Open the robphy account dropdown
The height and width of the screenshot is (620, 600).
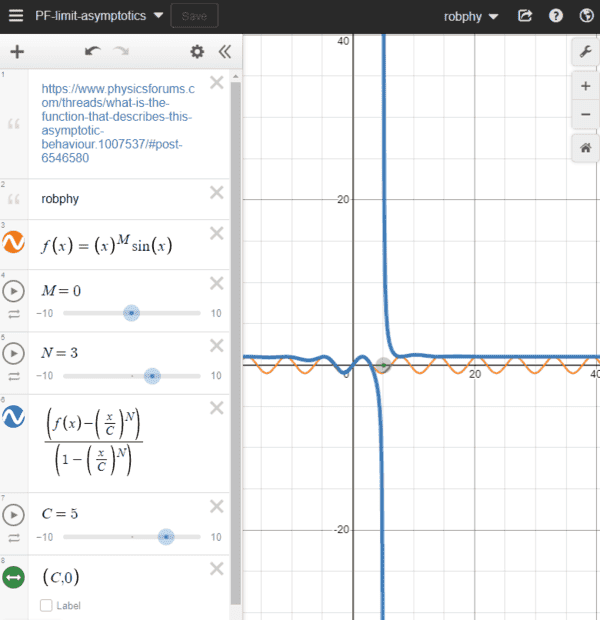tap(471, 17)
